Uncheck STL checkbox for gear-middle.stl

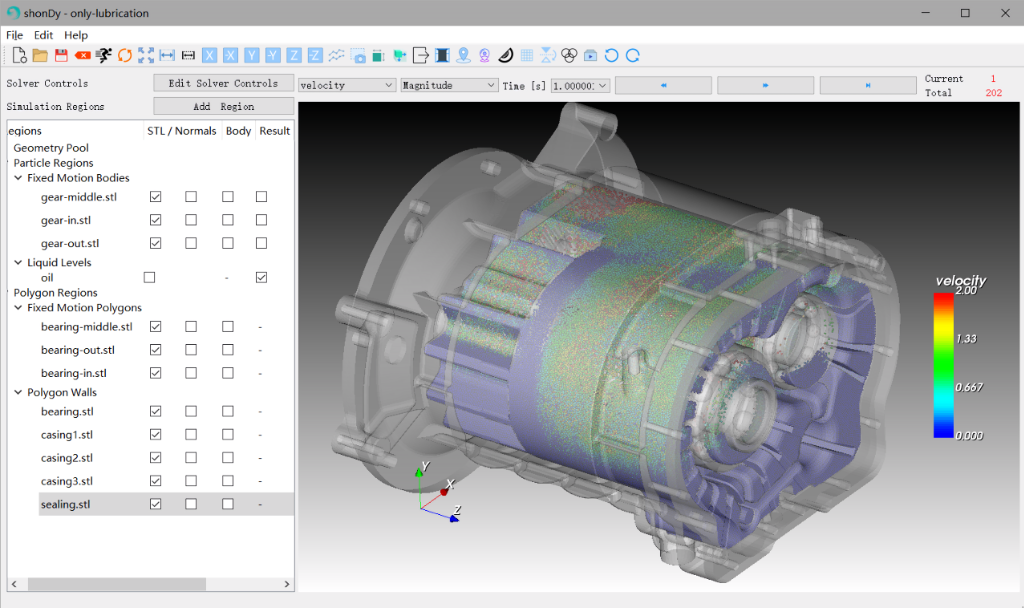(x=155, y=197)
